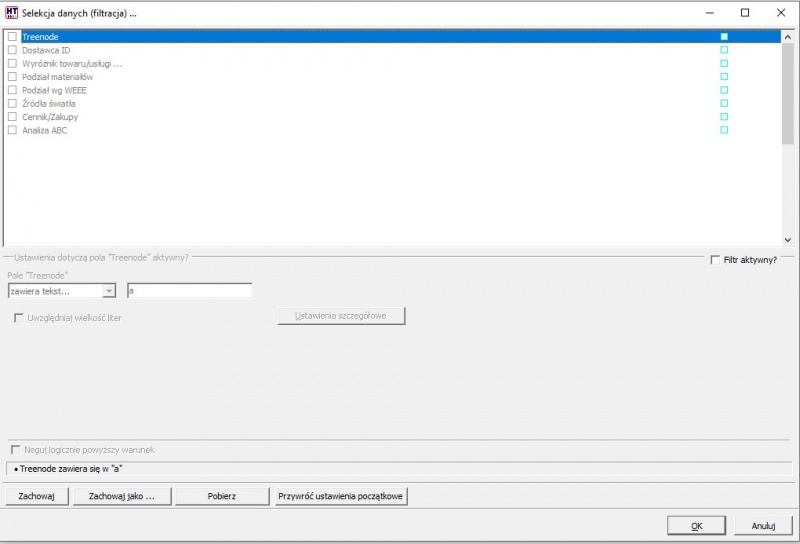This screenshot has width=800, height=544.
Task: Click the list scrollbar up arrow
Action: (x=788, y=37)
